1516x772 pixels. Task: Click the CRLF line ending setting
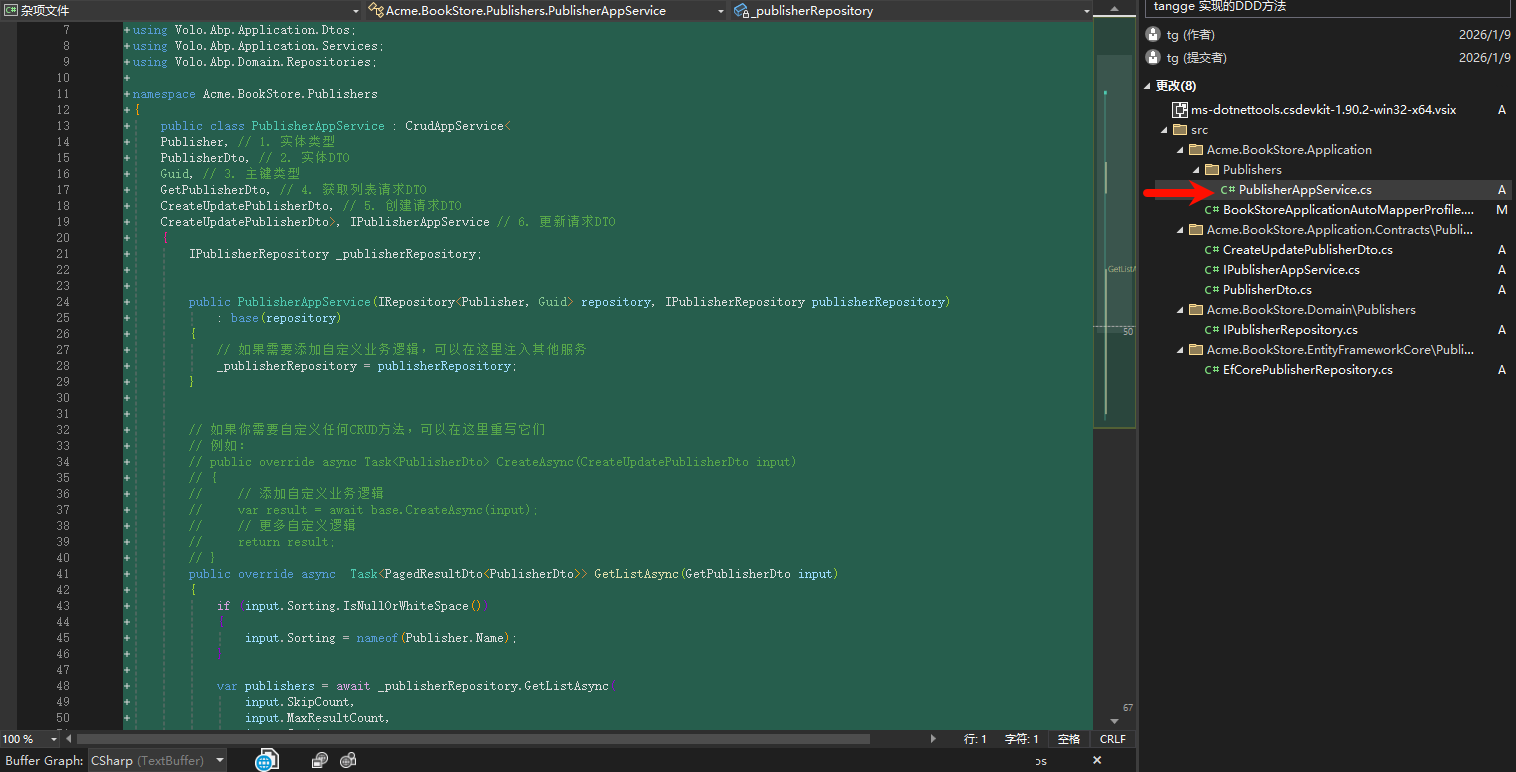(1112, 739)
